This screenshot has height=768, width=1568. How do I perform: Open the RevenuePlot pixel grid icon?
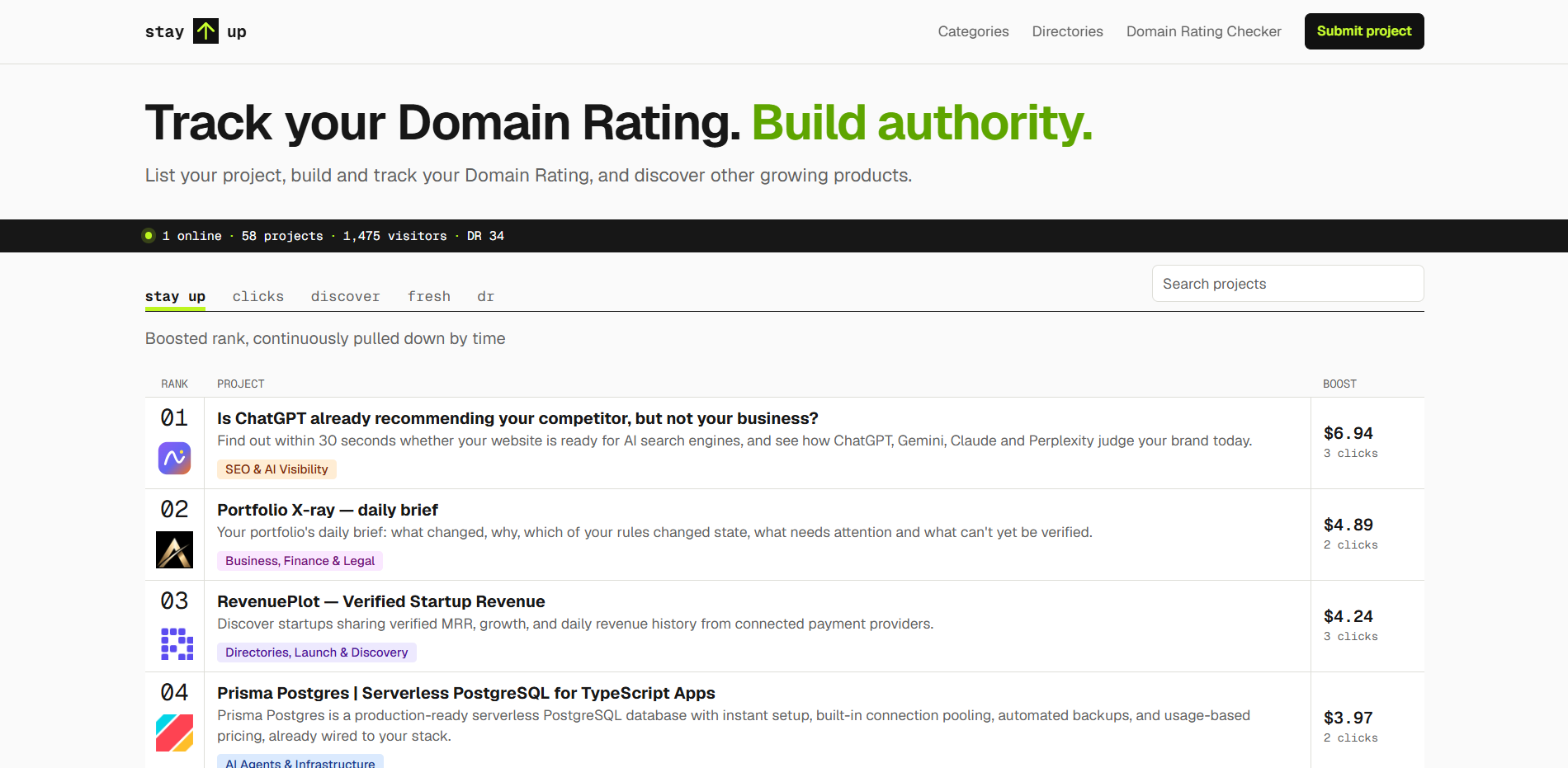click(x=177, y=643)
